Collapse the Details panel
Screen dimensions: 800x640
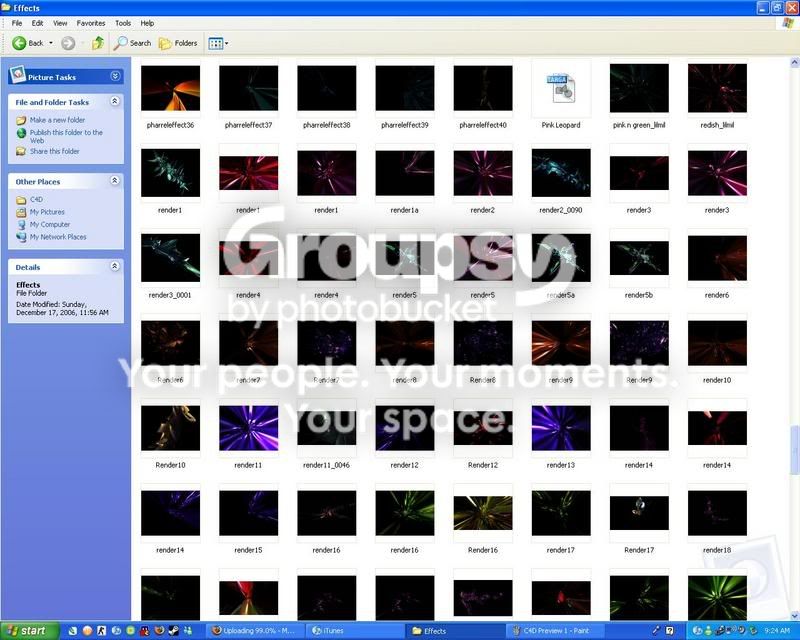pyautogui.click(x=115, y=266)
